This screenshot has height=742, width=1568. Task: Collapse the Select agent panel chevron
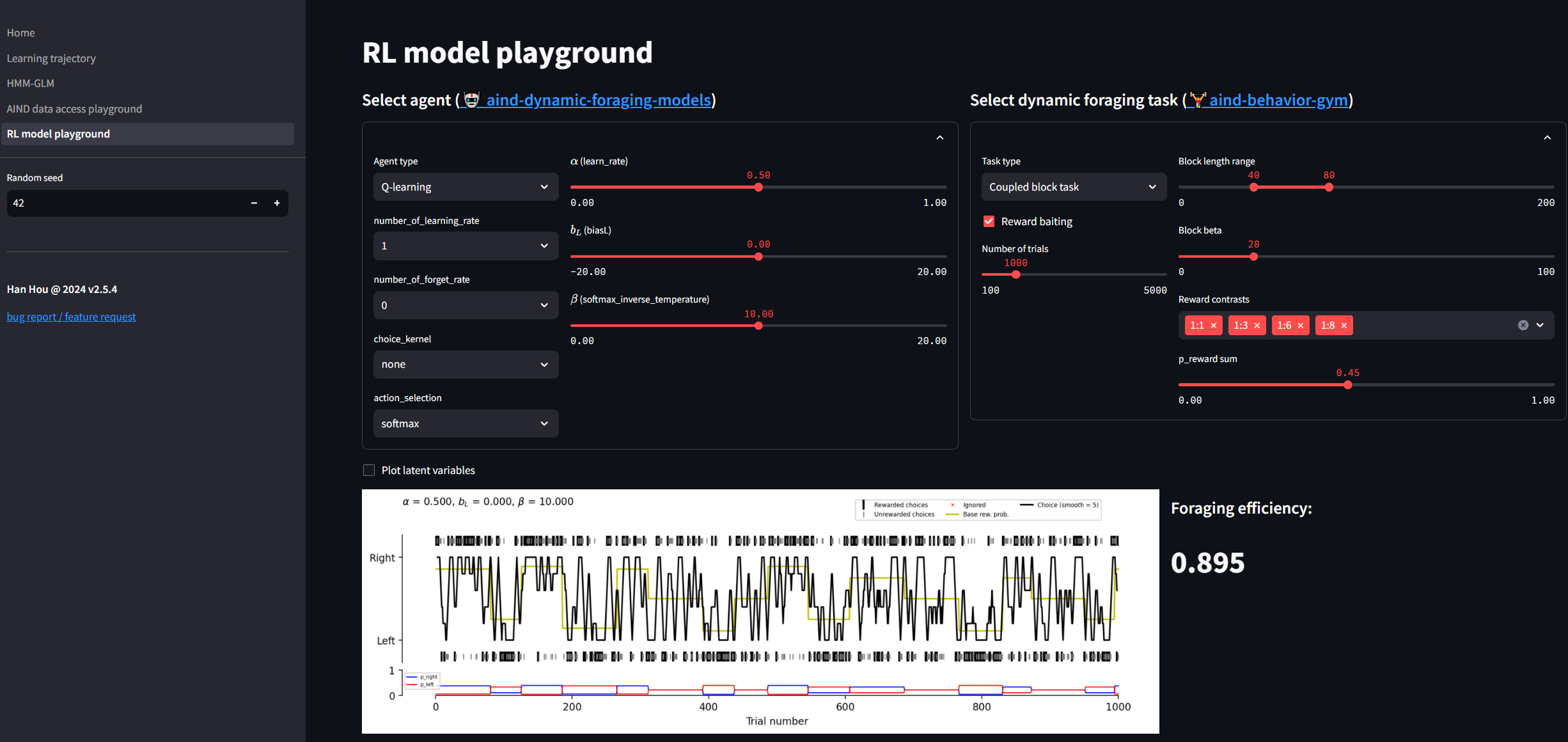tap(939, 138)
